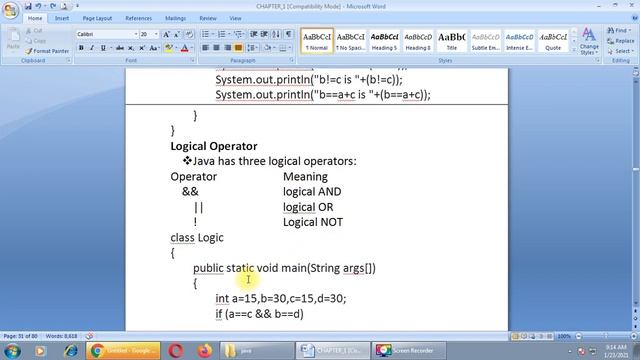Redo action in Quick Access toolbar
The image size is (640, 360).
click(x=53, y=6)
